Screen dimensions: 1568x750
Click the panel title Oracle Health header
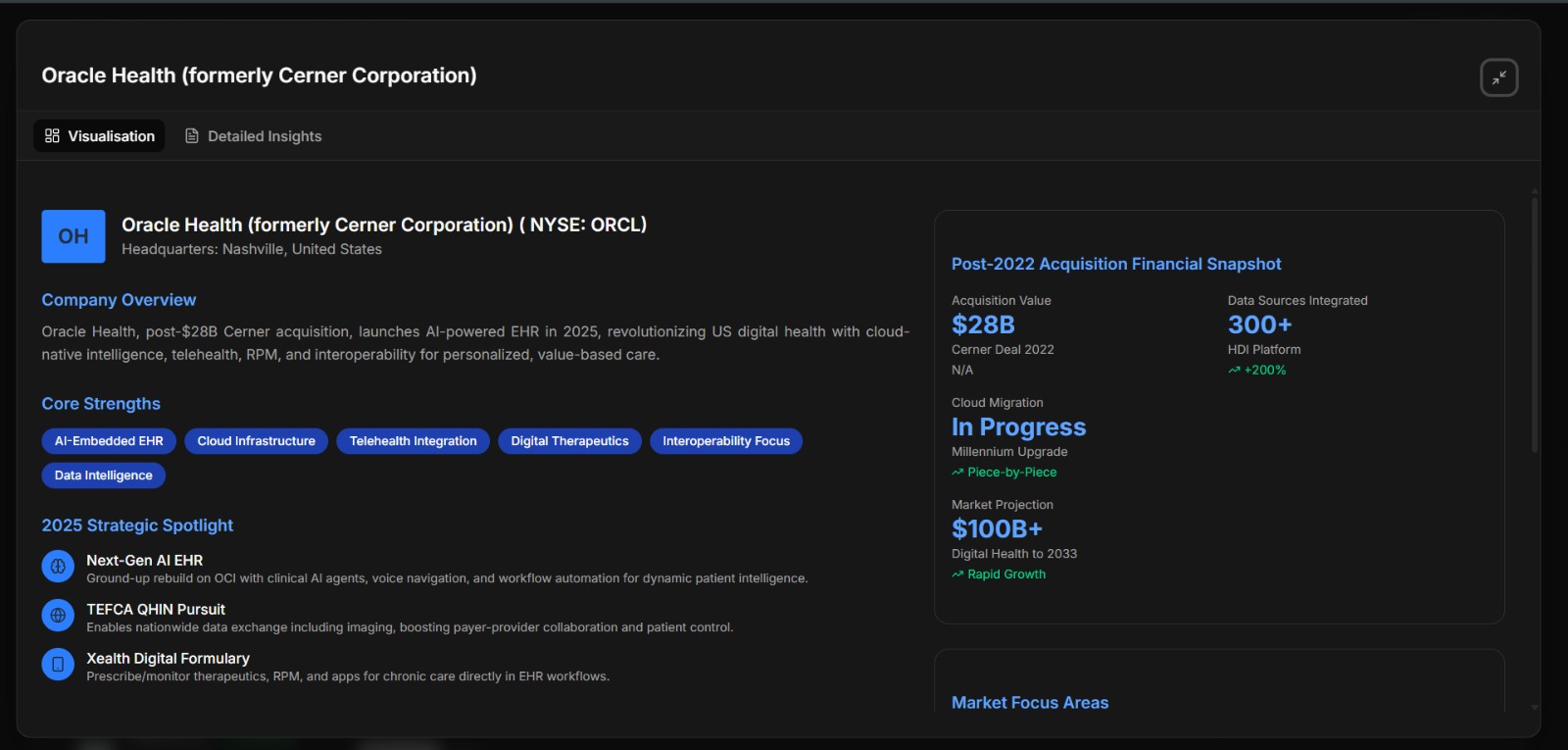[x=259, y=75]
